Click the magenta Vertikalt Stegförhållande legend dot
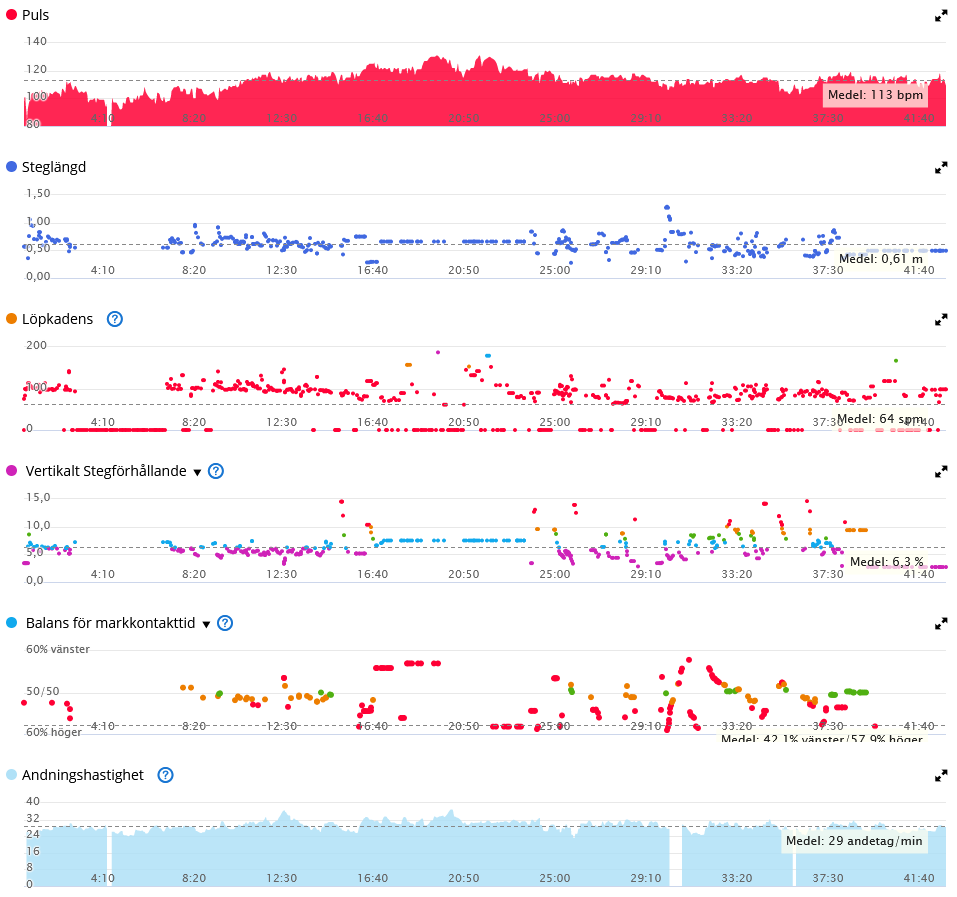Screen dimensions: 957x897 pyautogui.click(x=11, y=470)
